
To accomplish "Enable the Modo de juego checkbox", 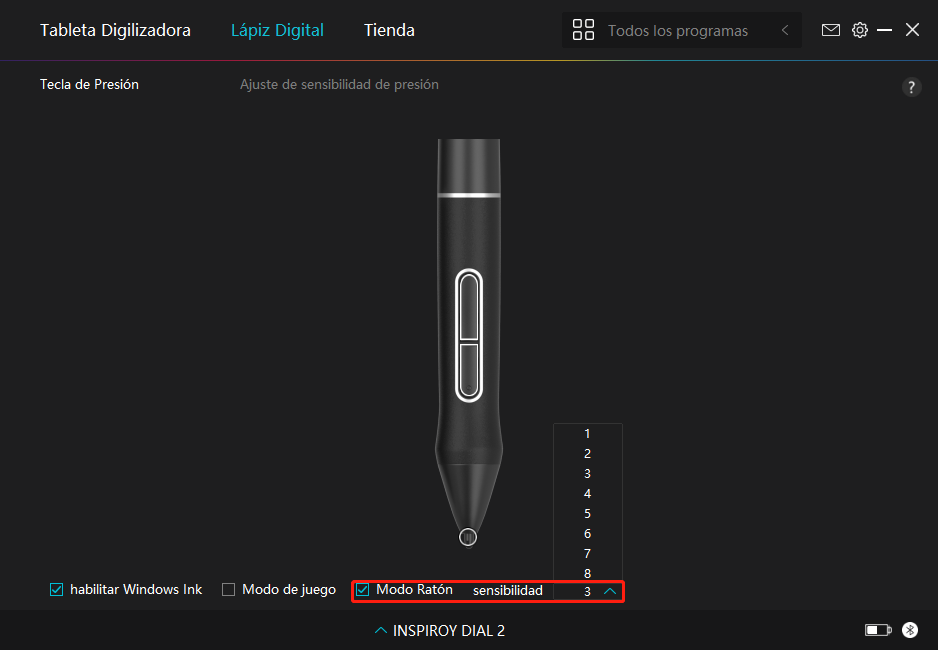I will tap(229, 590).
